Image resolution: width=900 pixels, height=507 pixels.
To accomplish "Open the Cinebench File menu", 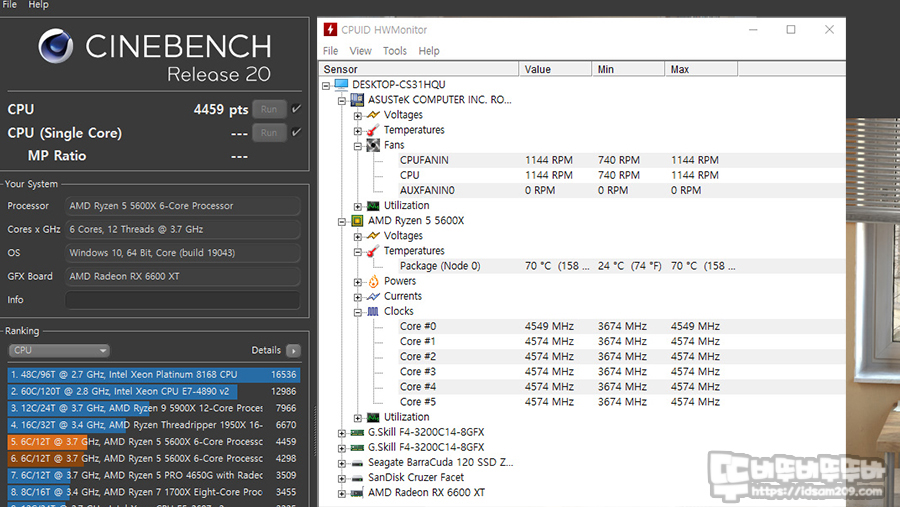I will (10, 5).
